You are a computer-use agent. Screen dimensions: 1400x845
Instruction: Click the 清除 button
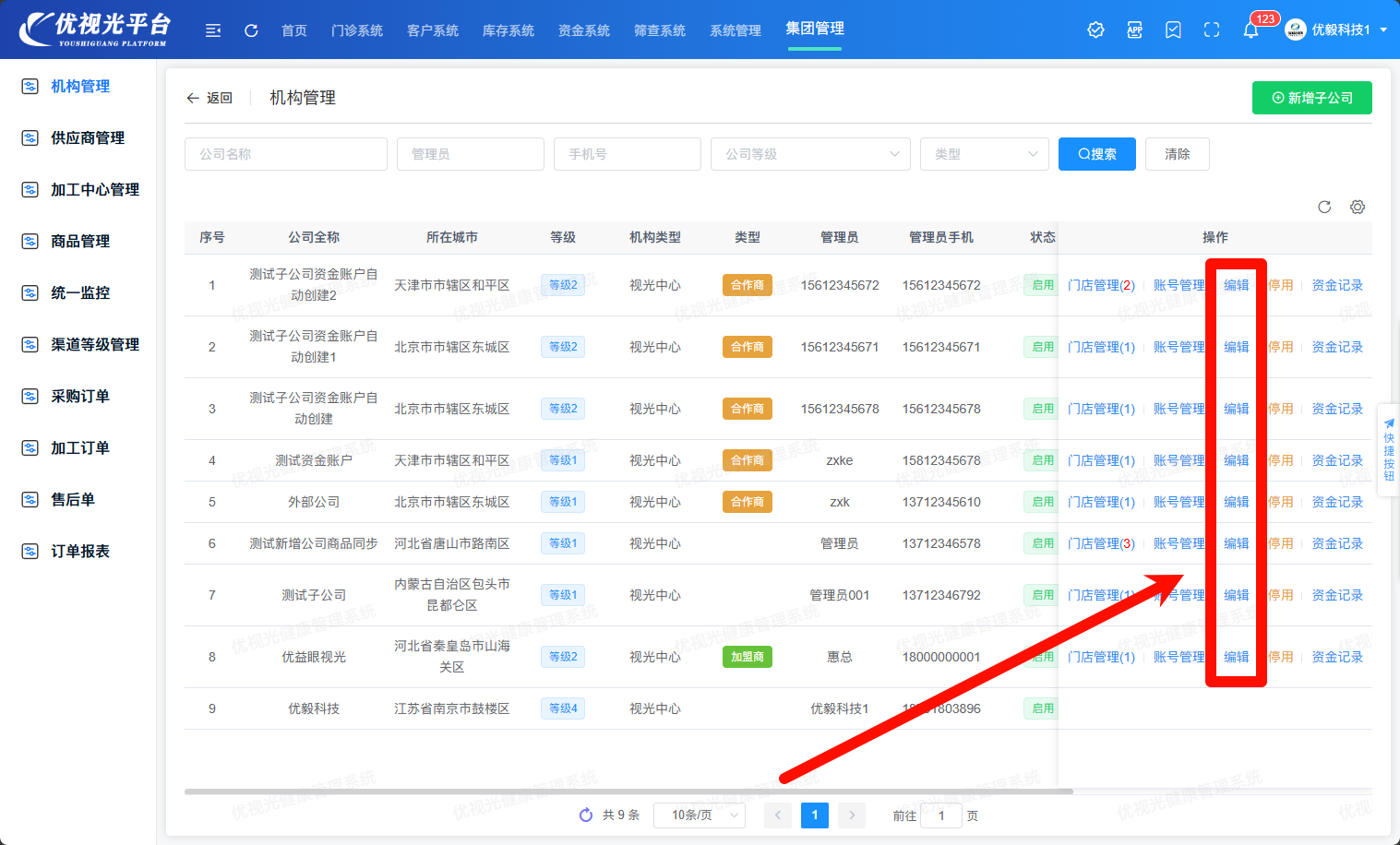tap(1178, 154)
